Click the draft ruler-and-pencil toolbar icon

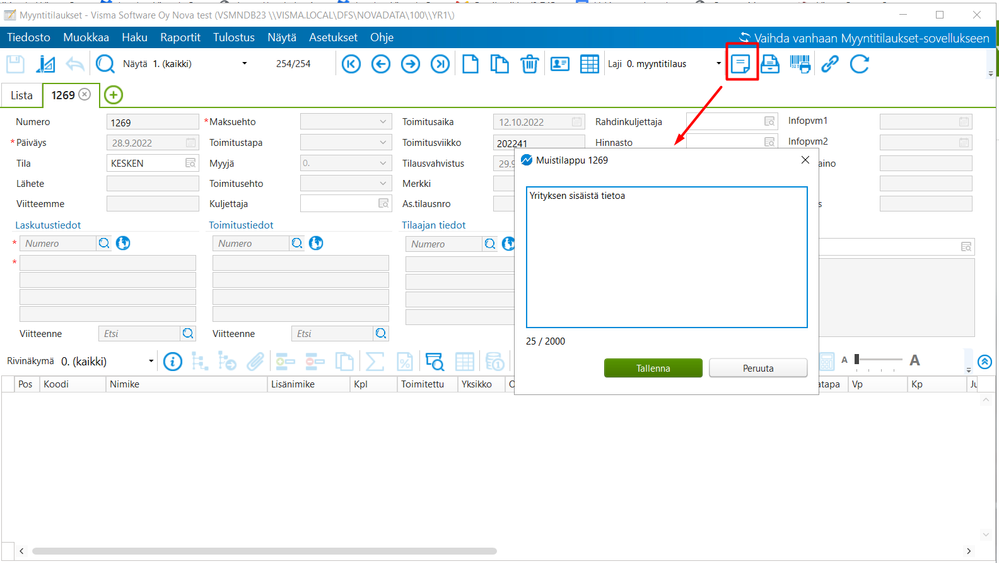coord(45,64)
